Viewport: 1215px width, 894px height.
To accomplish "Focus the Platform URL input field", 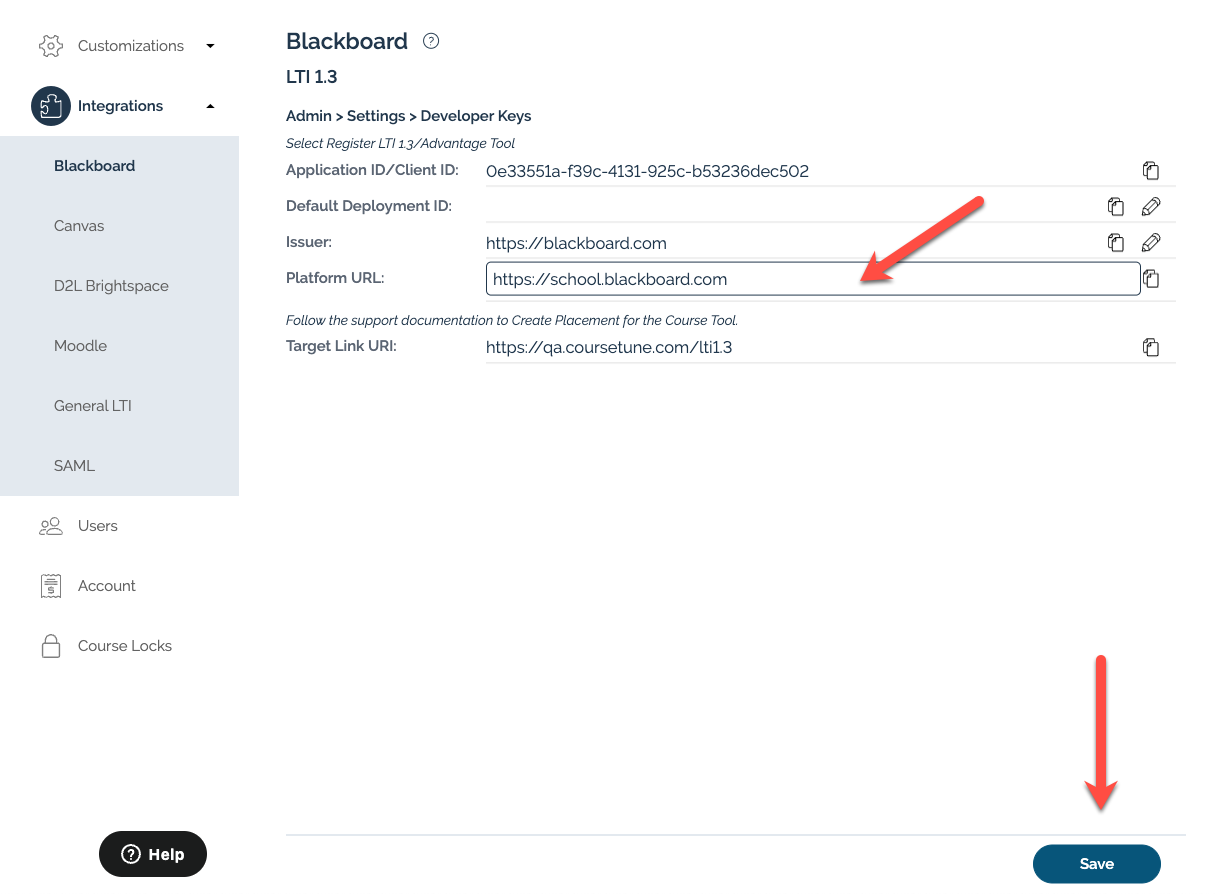I will (813, 279).
